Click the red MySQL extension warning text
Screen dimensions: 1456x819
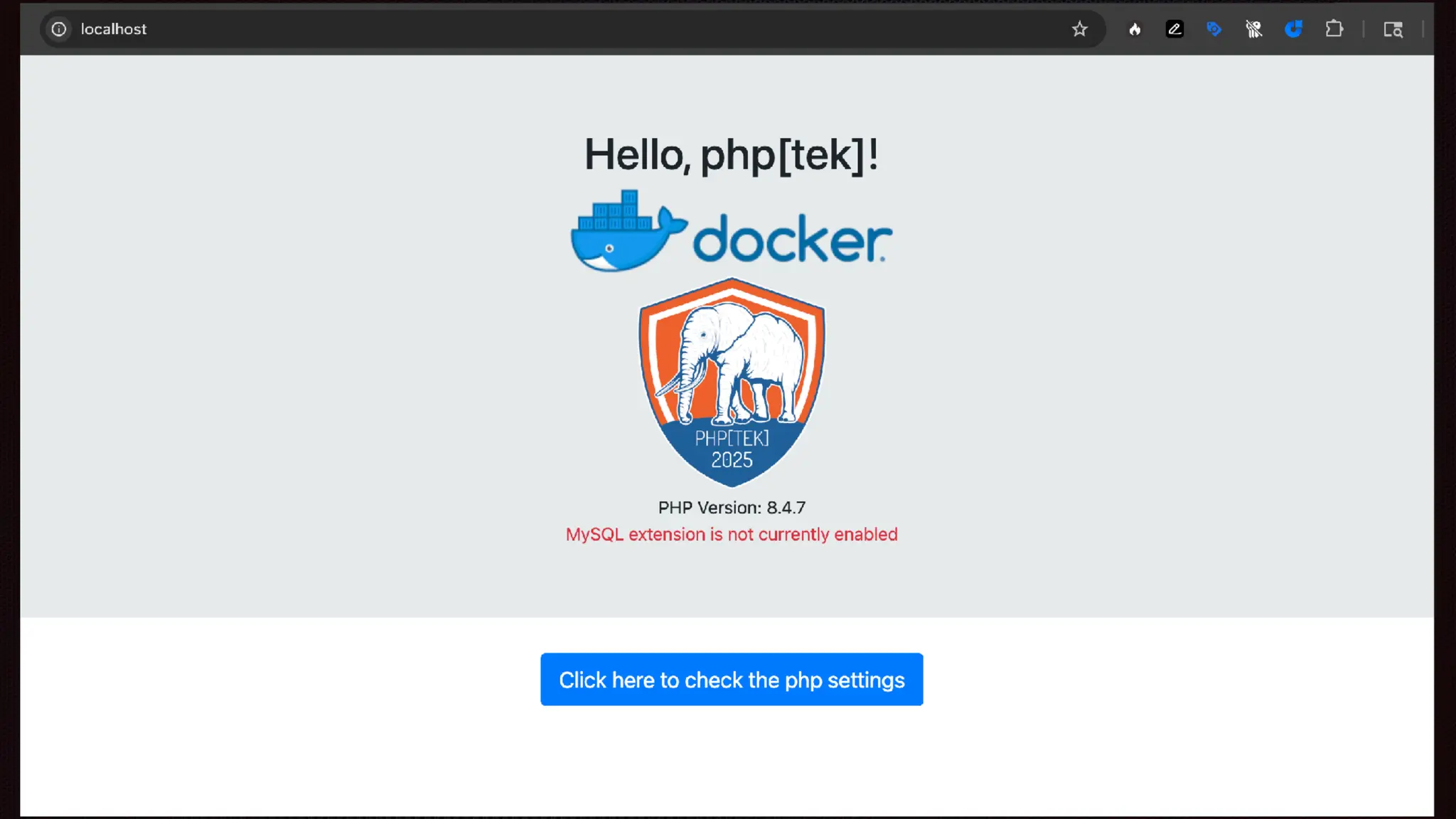[x=732, y=535]
